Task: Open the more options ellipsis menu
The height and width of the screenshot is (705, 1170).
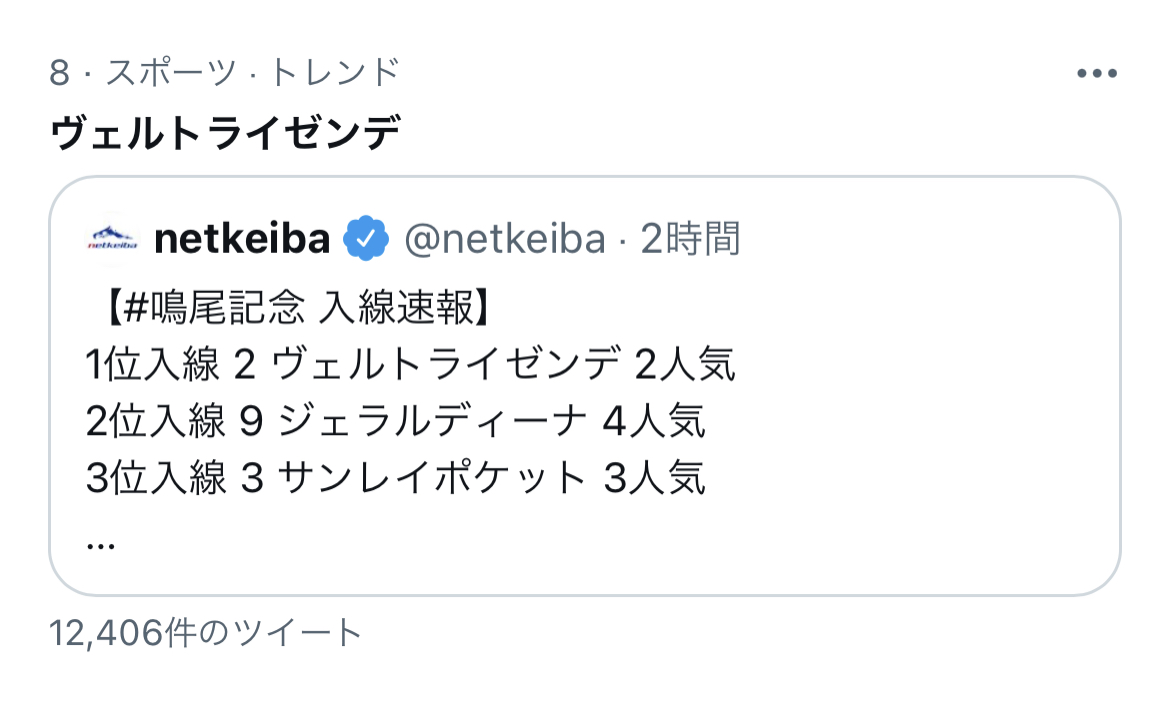Action: (x=1096, y=73)
